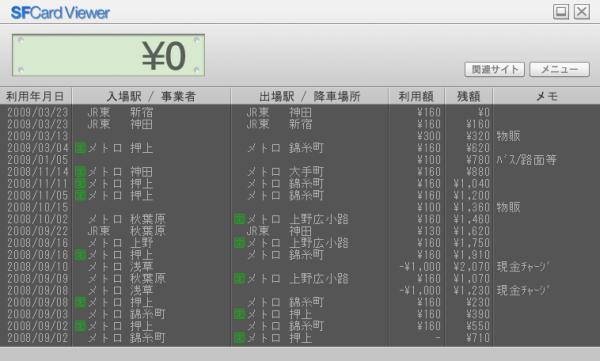Click the -¥1,000 amount on the ¥2,070 balance row
600x361 pixels.
[x=420, y=266]
